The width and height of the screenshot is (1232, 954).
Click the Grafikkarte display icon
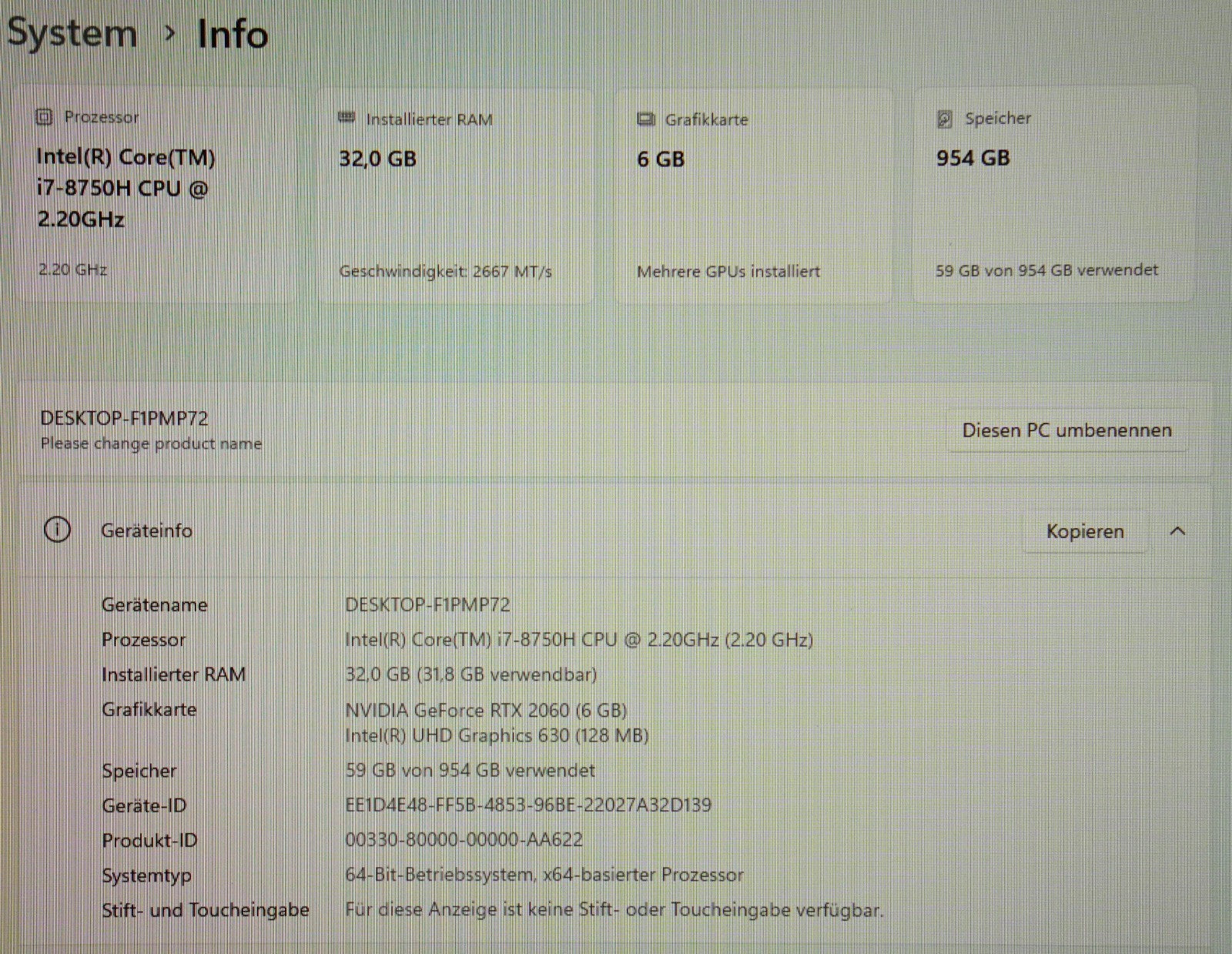[x=646, y=119]
